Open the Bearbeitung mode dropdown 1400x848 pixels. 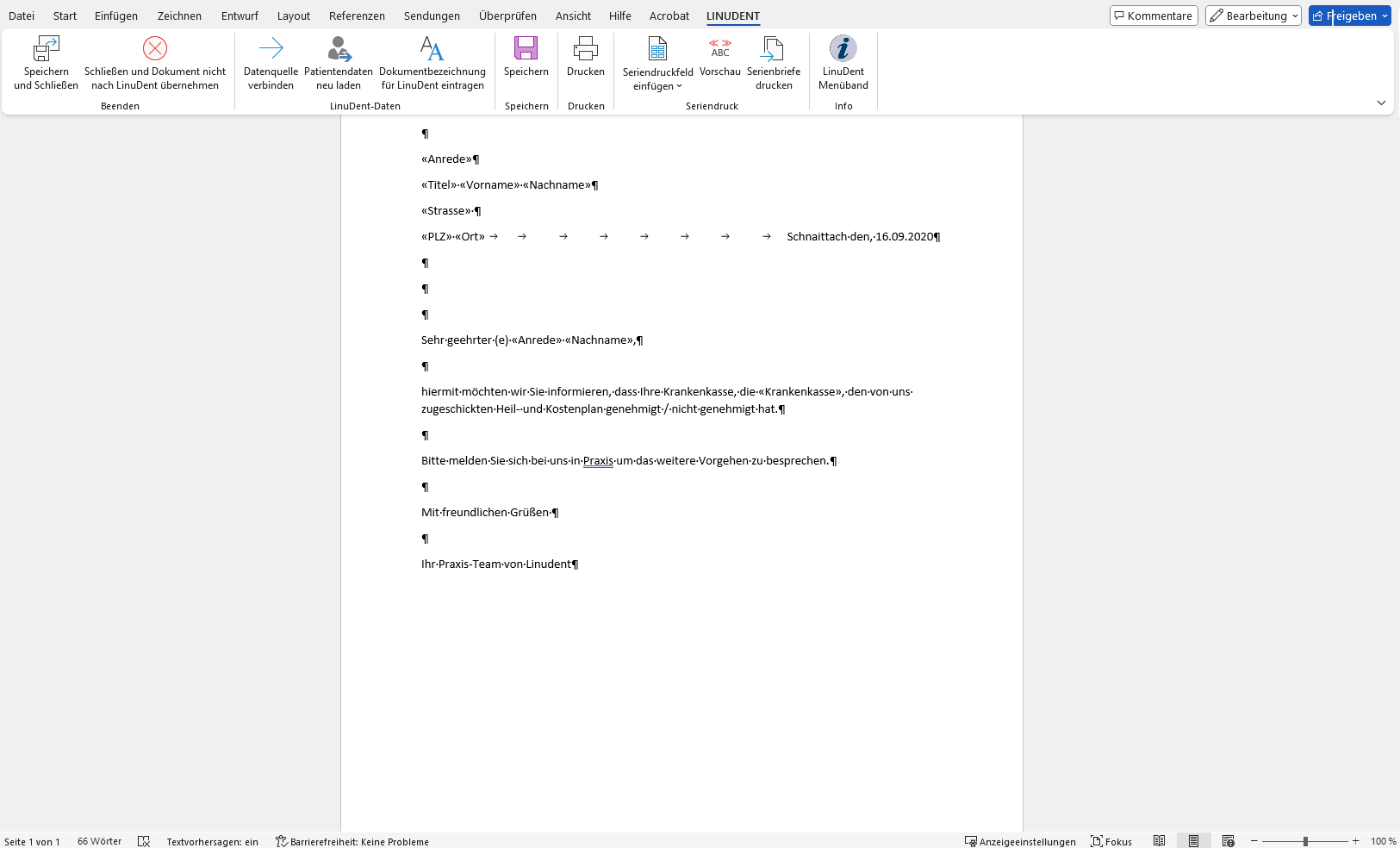[x=1253, y=16]
